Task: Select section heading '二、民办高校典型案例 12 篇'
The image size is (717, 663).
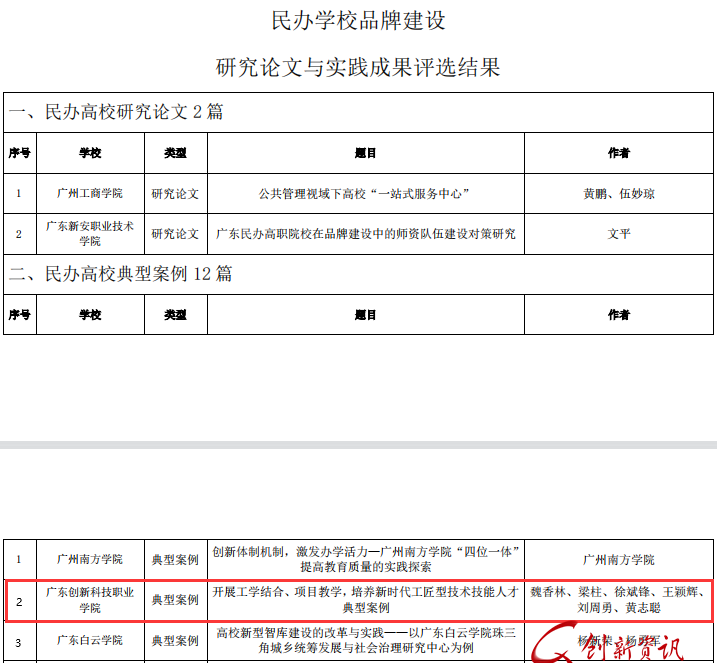Action: [x=121, y=274]
